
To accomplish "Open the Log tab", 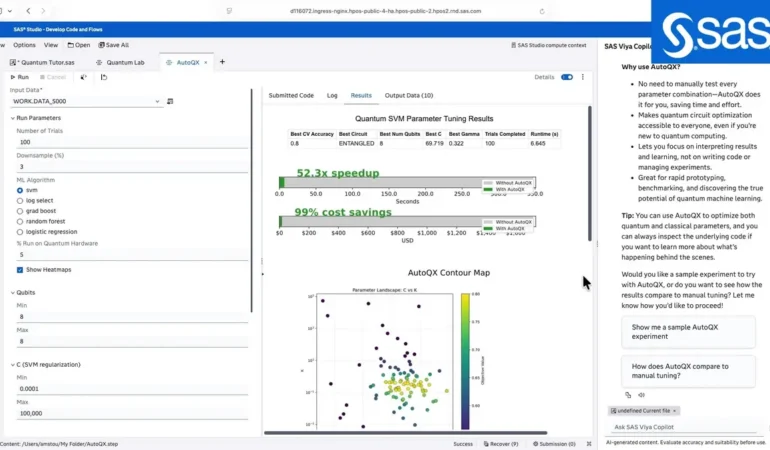I will click(x=332, y=95).
